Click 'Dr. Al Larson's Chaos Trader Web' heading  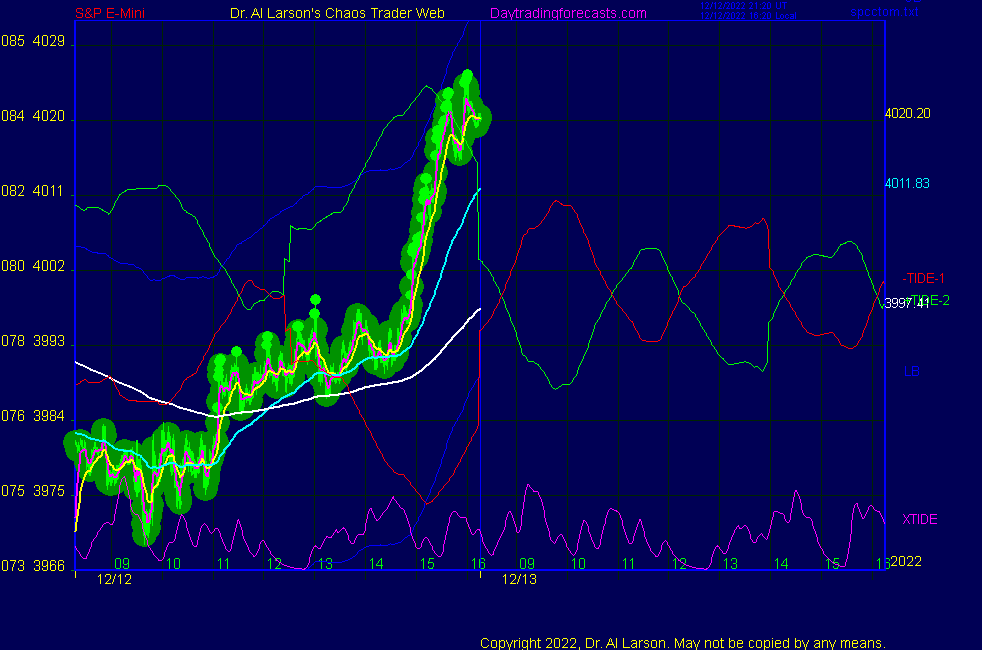pyautogui.click(x=337, y=13)
